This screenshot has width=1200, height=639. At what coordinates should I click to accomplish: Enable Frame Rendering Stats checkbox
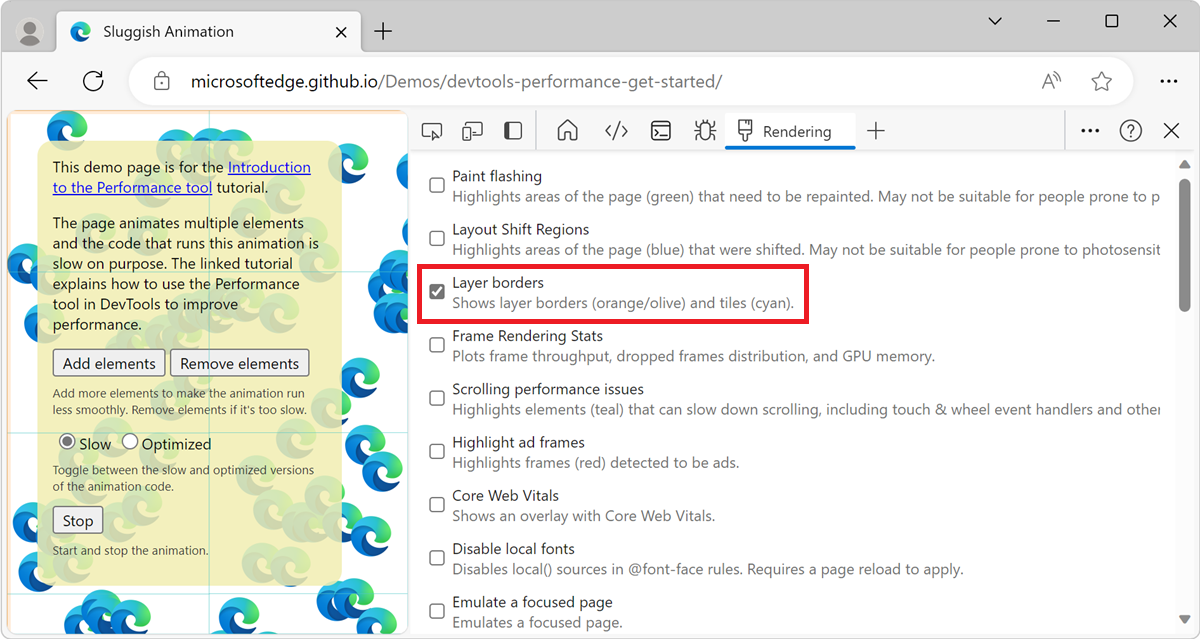[x=437, y=345]
